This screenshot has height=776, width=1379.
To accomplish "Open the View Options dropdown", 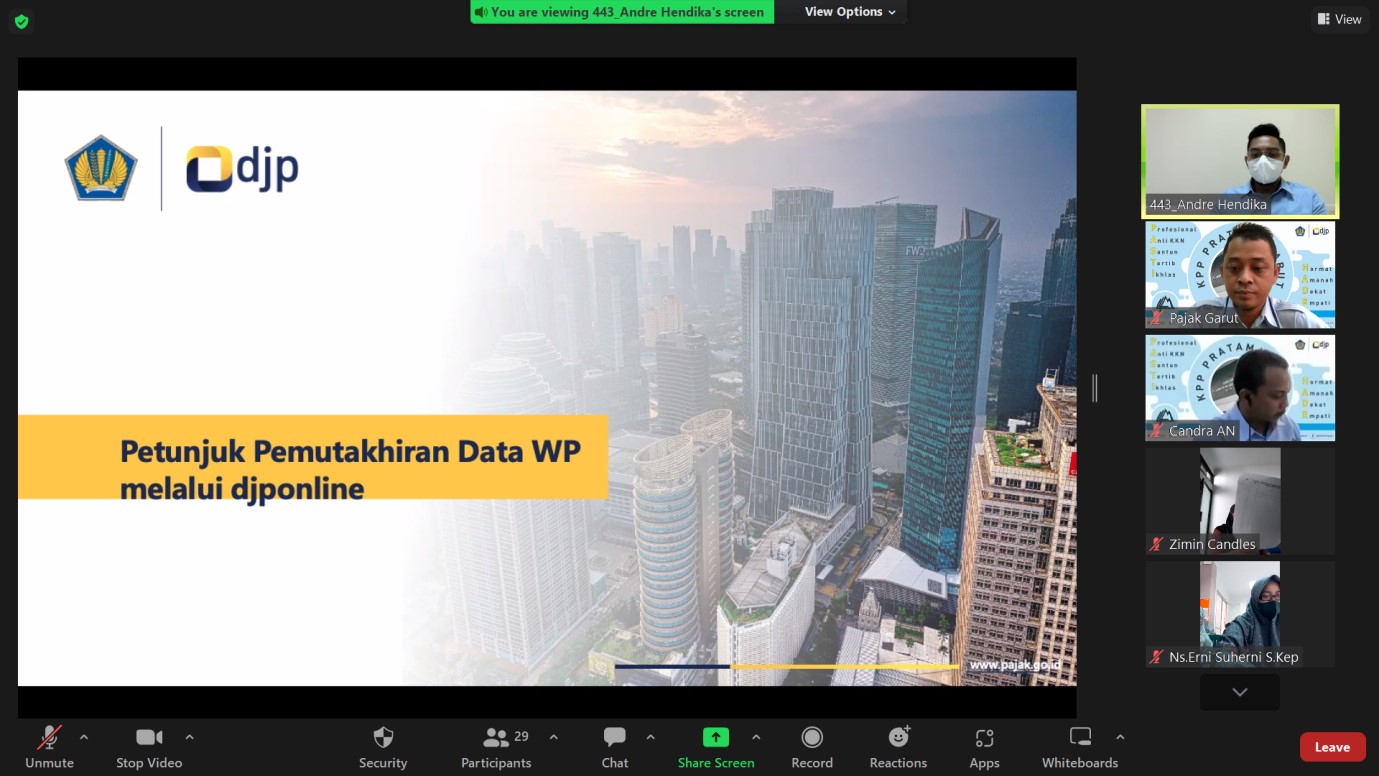I will tap(850, 12).
